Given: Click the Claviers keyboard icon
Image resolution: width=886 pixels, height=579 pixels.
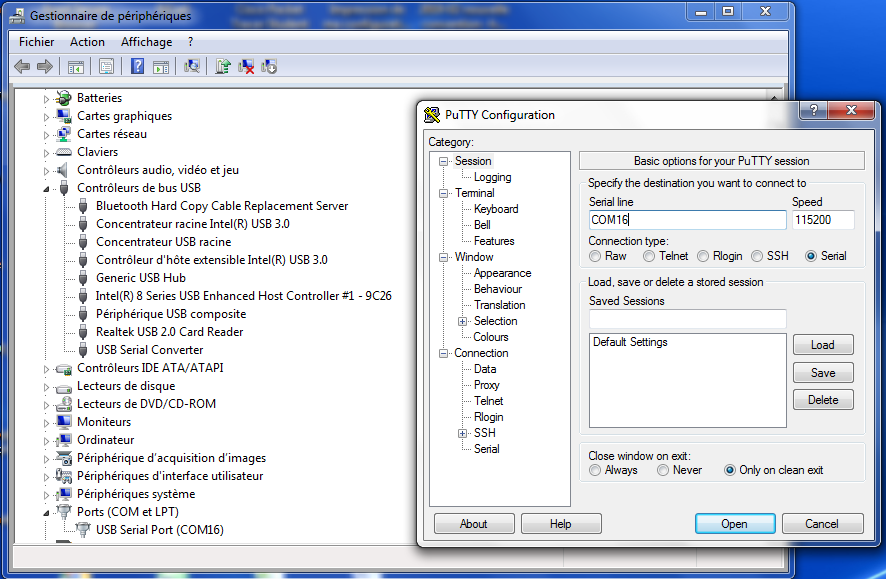Looking at the screenshot, I should click(64, 152).
